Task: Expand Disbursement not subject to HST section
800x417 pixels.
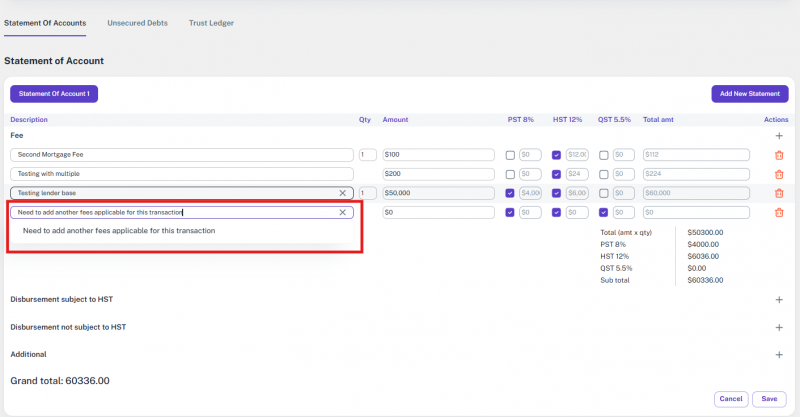Action: [779, 327]
